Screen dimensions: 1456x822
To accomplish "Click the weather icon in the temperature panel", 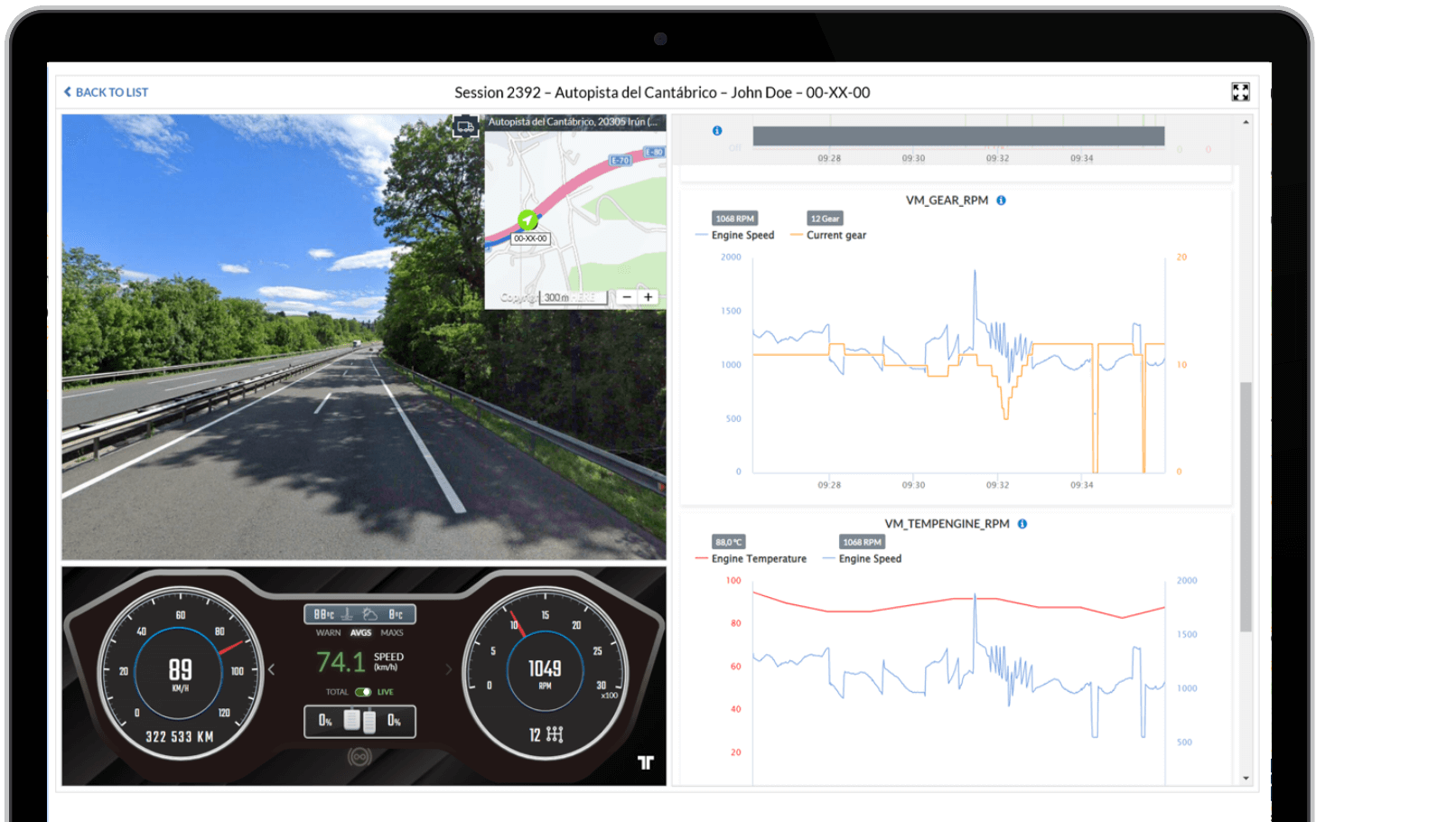I will pyautogui.click(x=370, y=614).
